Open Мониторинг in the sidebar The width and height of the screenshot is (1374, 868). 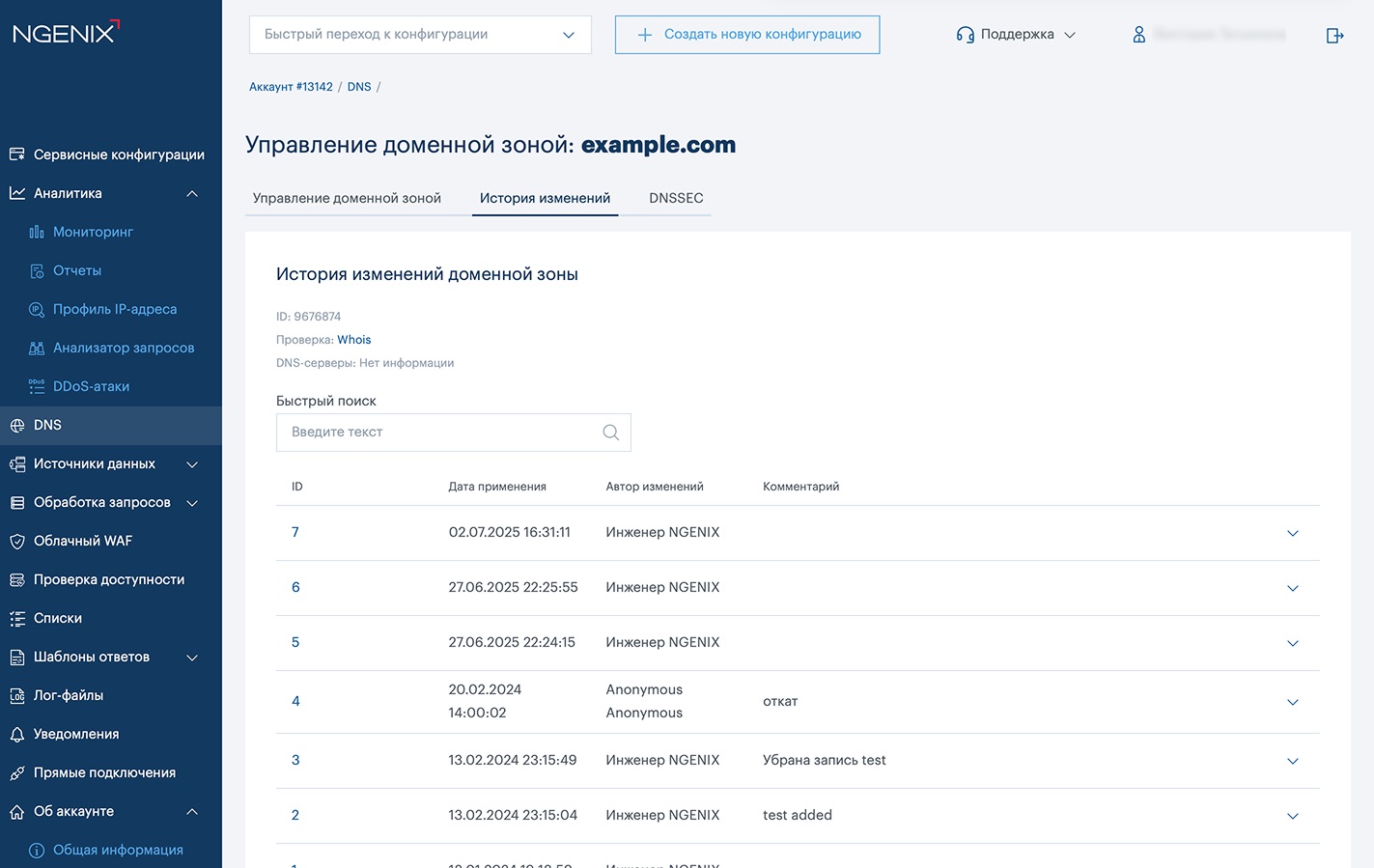(x=93, y=232)
